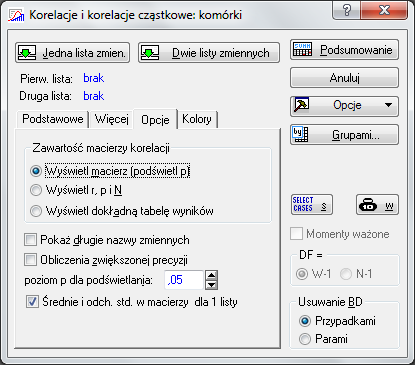Screen dimensions: 415x365
Task: Click the p-level value field
Action: (x=184, y=280)
